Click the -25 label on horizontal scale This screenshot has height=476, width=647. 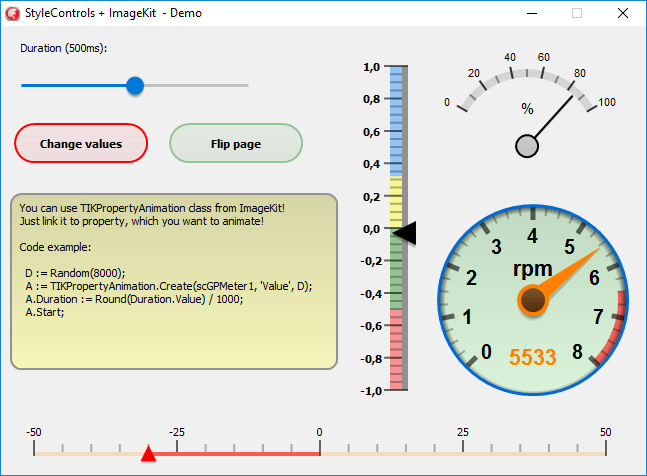[177, 432]
